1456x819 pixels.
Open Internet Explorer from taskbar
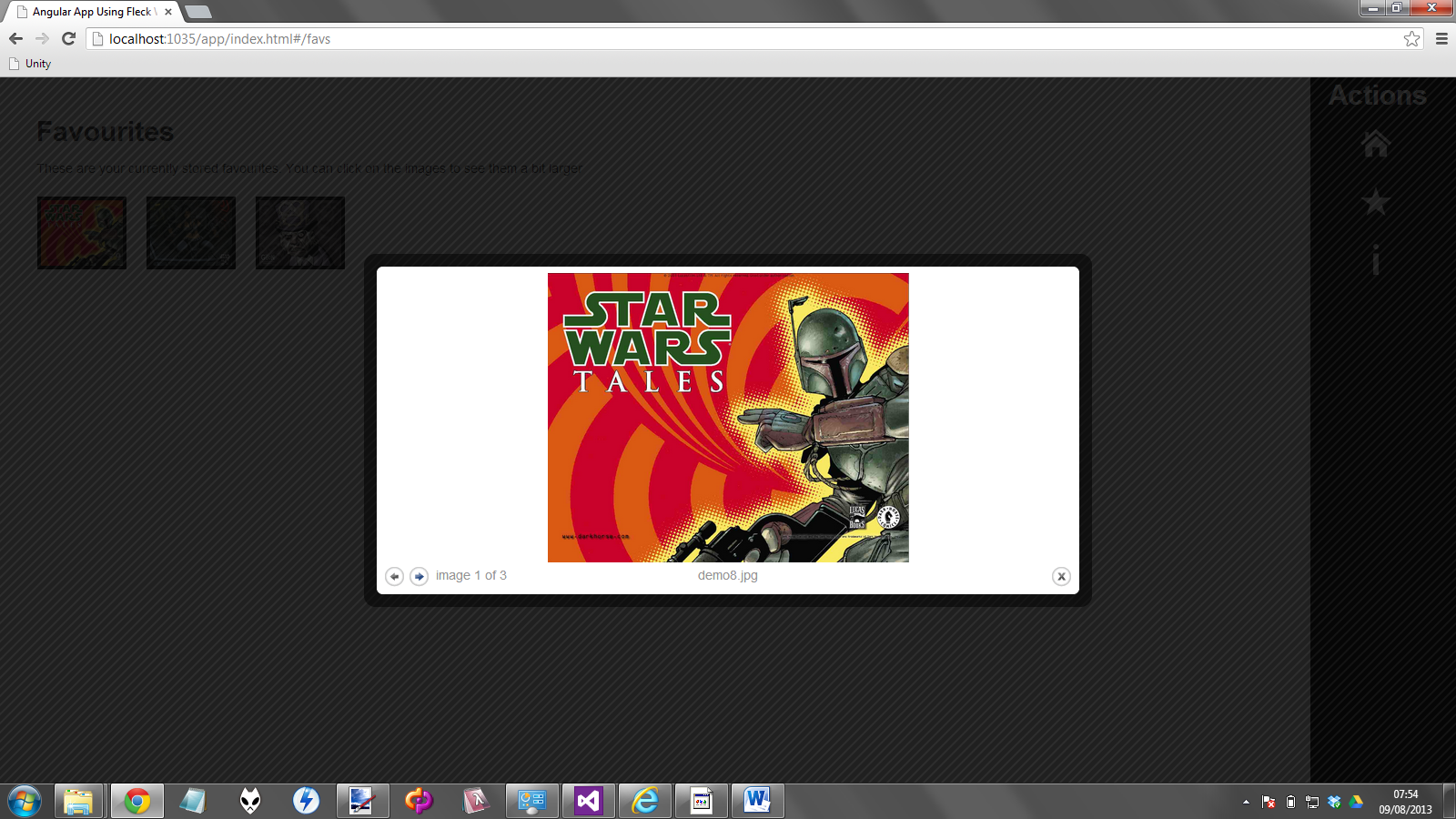[x=645, y=802]
